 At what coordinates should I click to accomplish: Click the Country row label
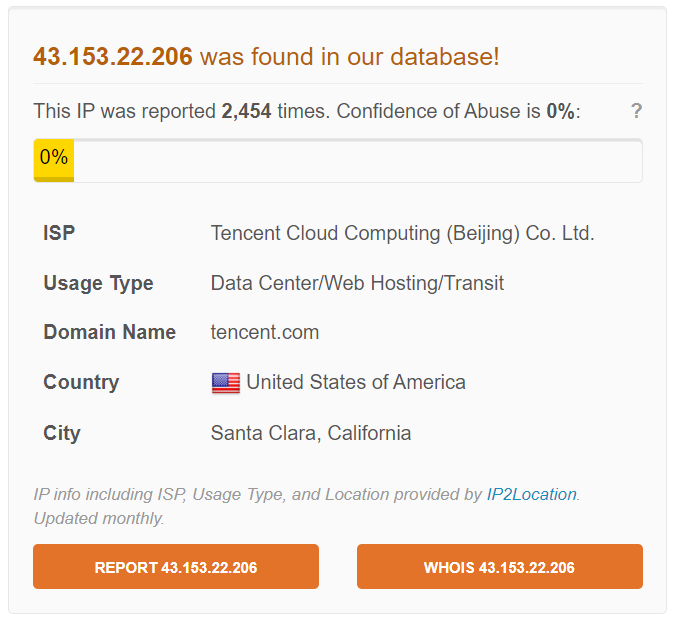(81, 382)
